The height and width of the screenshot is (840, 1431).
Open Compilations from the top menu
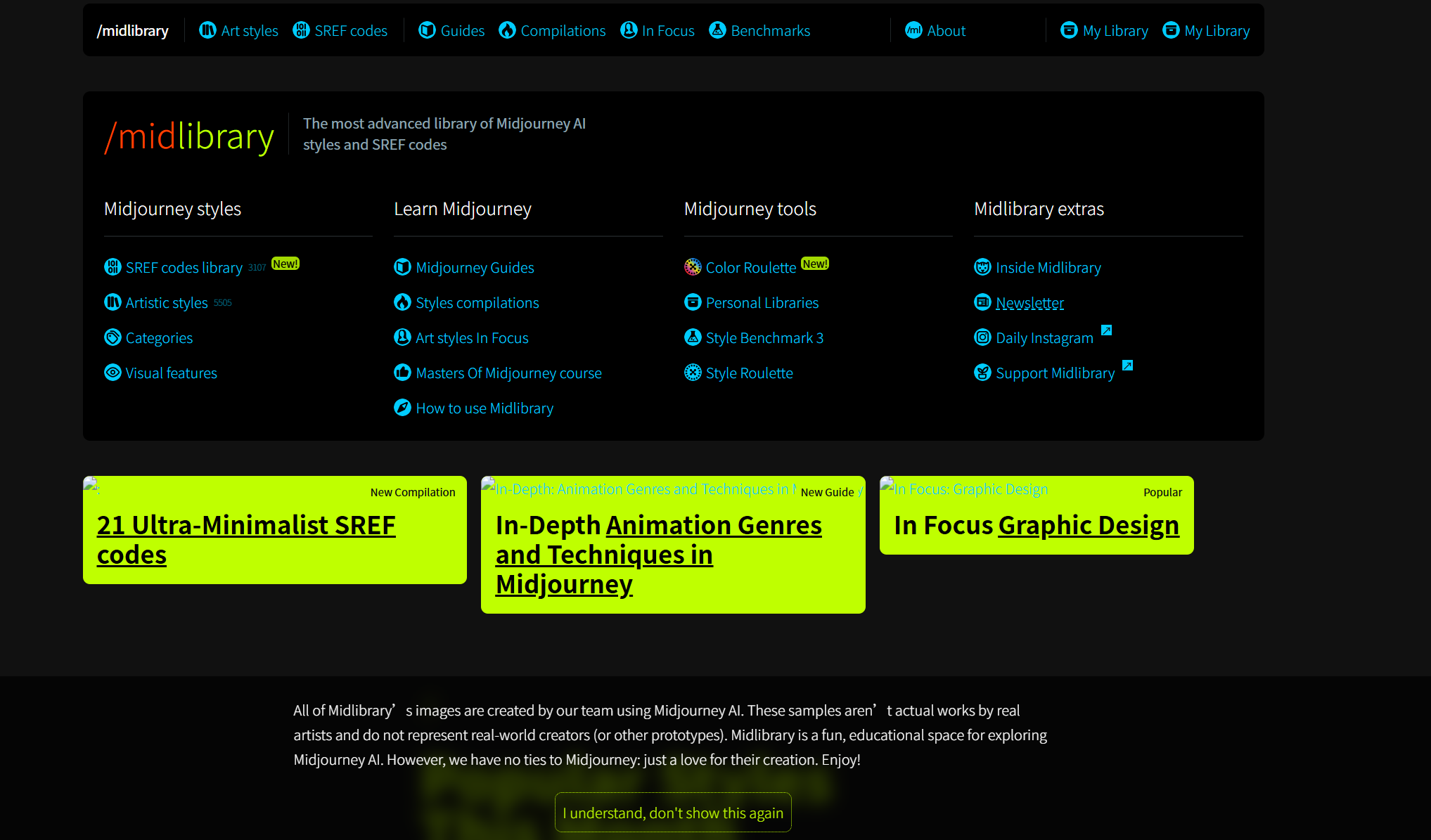click(x=563, y=31)
